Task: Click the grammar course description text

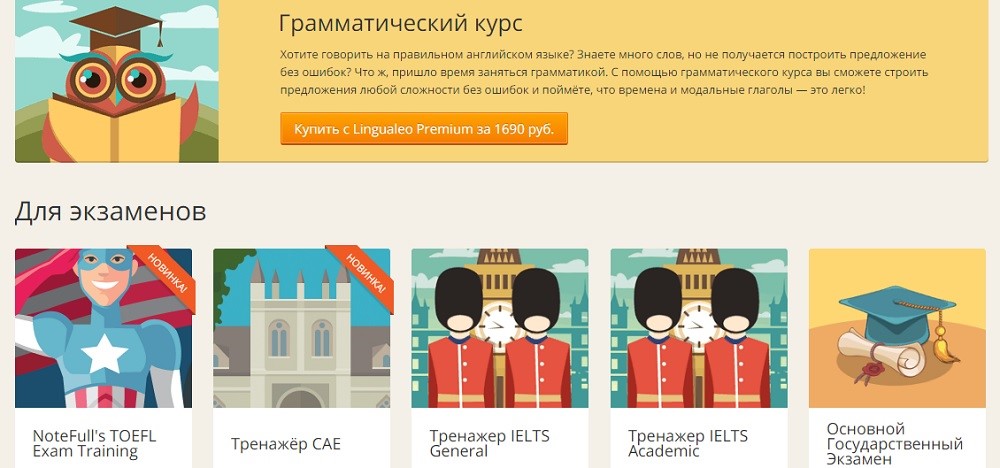Action: (x=604, y=73)
